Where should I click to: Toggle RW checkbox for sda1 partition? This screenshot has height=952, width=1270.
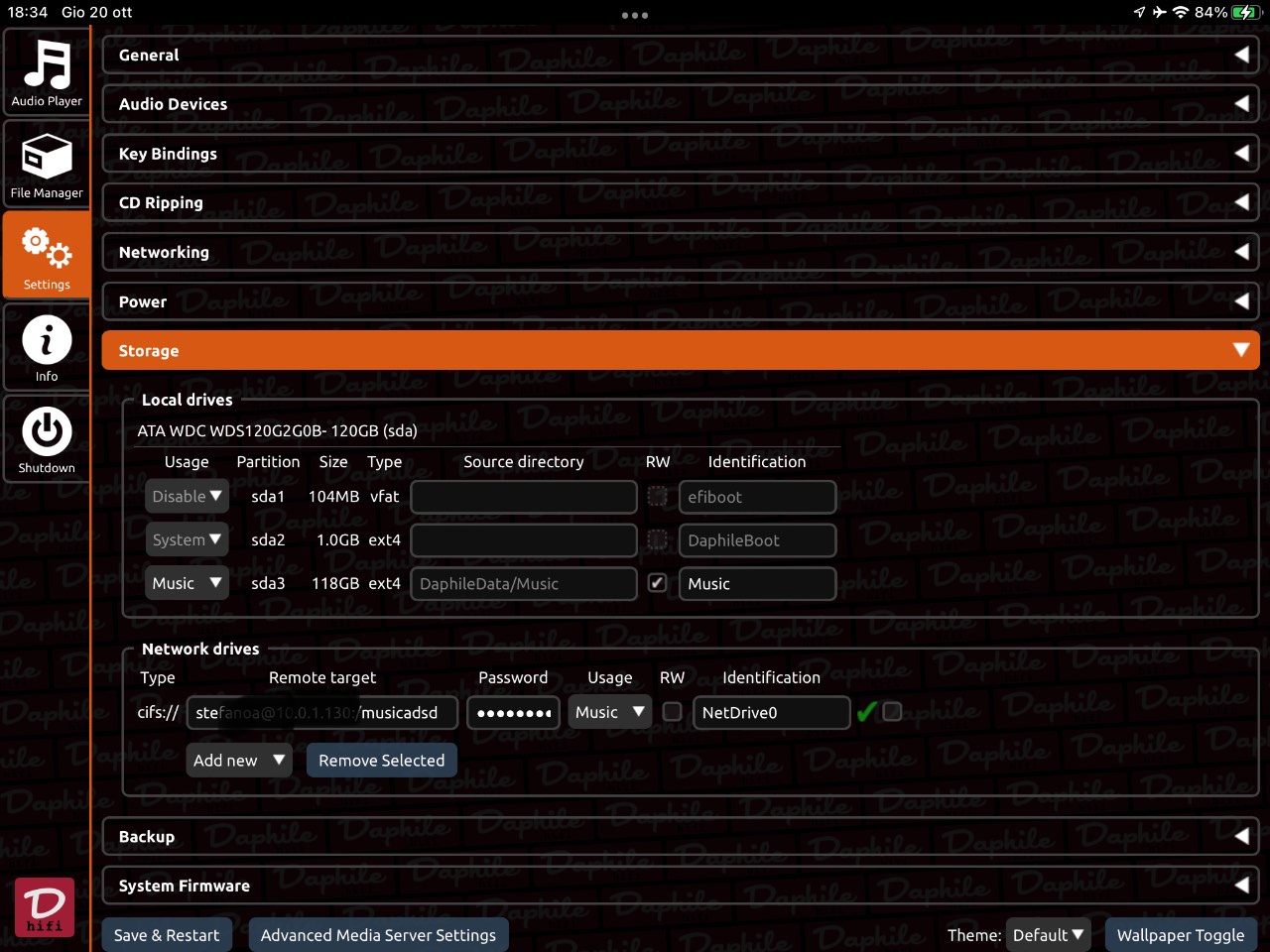point(657,496)
